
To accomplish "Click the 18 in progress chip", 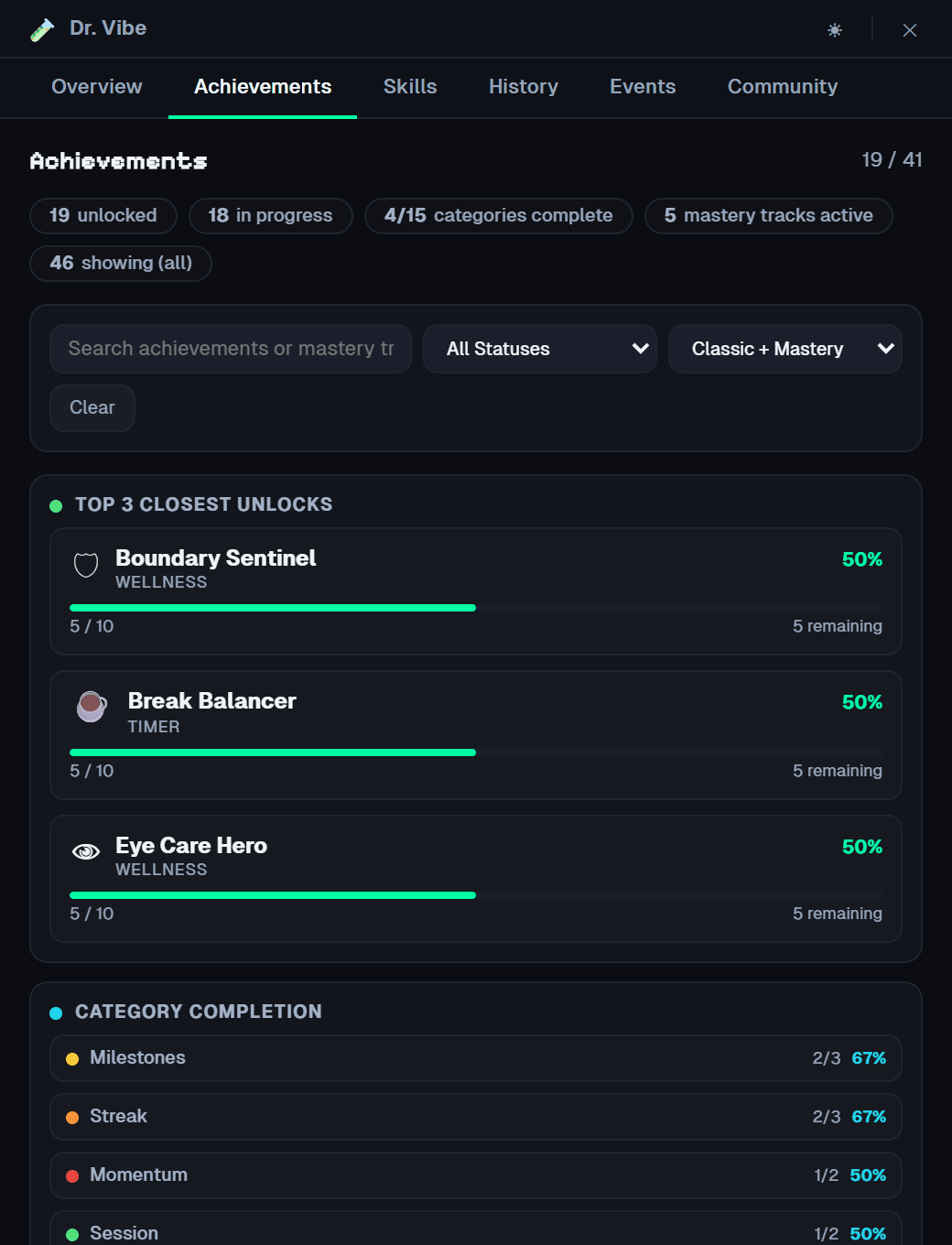I will [270, 216].
